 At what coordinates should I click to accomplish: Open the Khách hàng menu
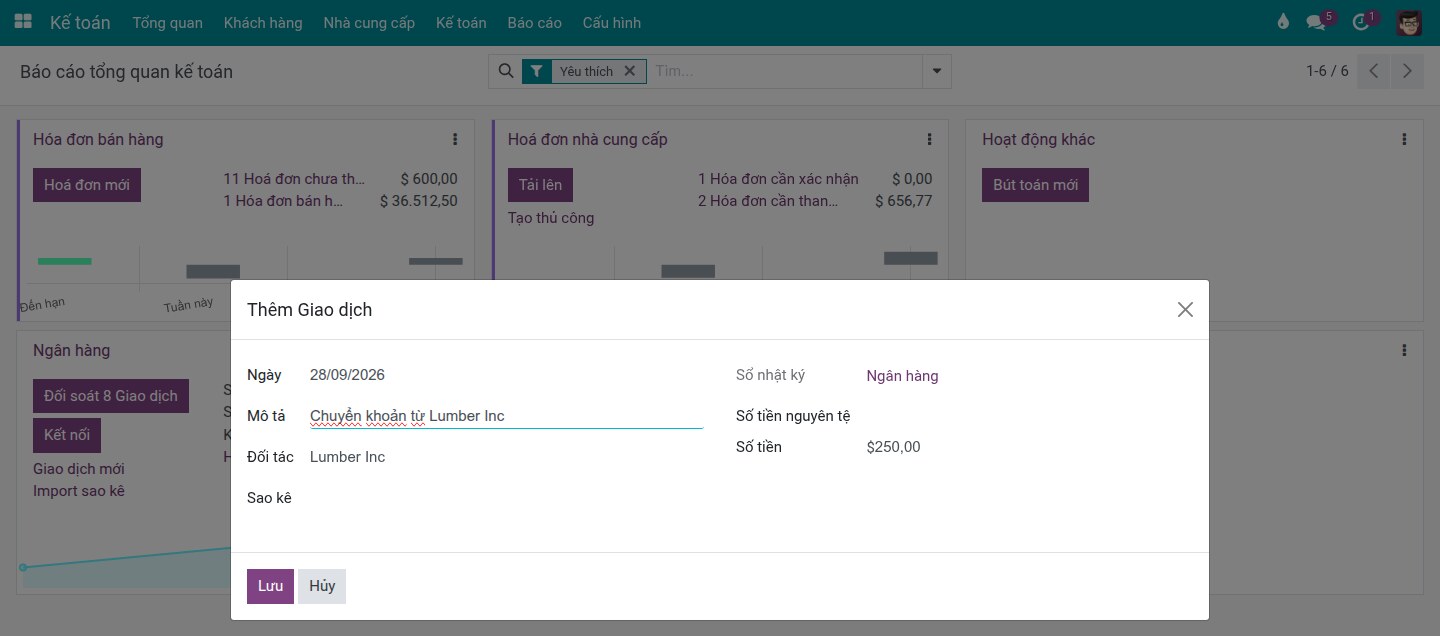tap(263, 22)
